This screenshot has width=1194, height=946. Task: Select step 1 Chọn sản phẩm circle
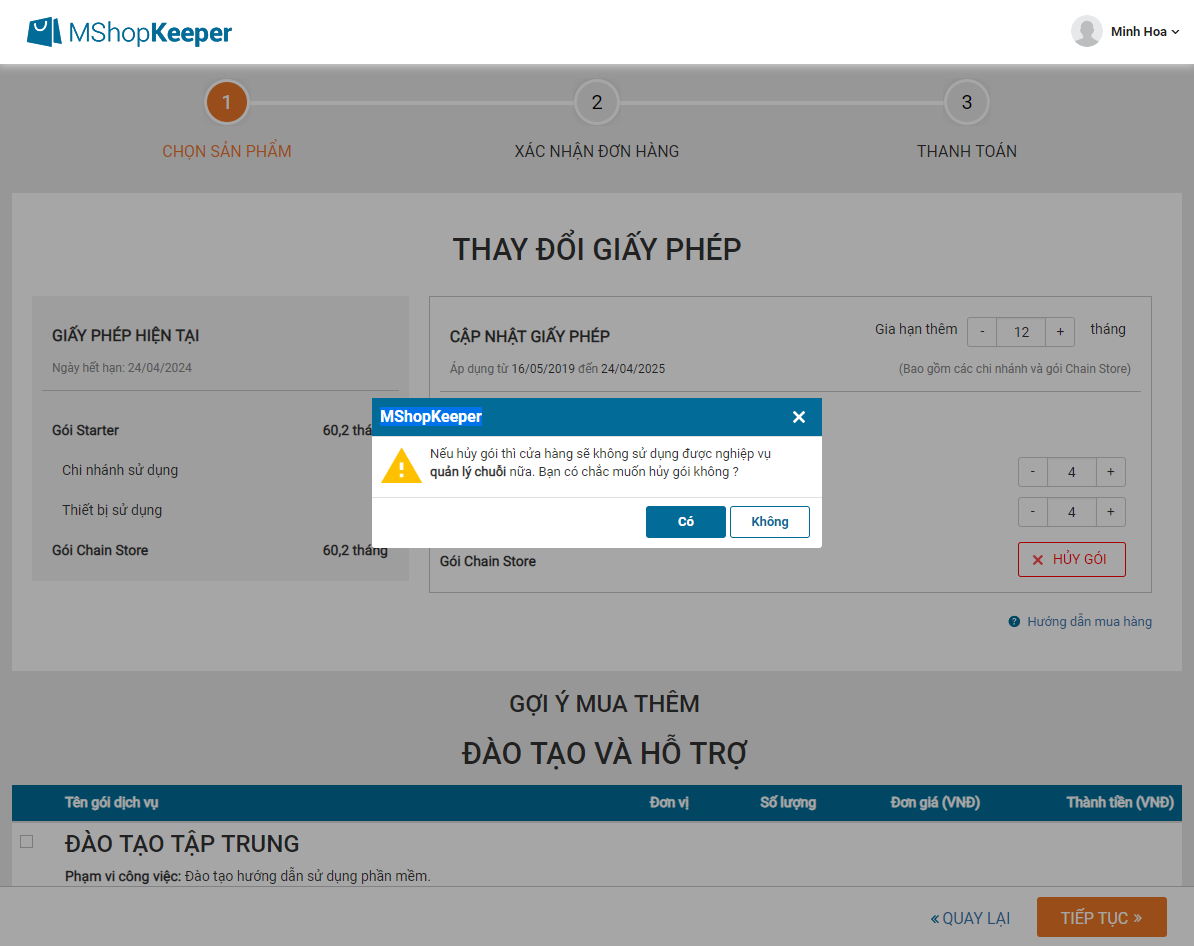tap(226, 102)
